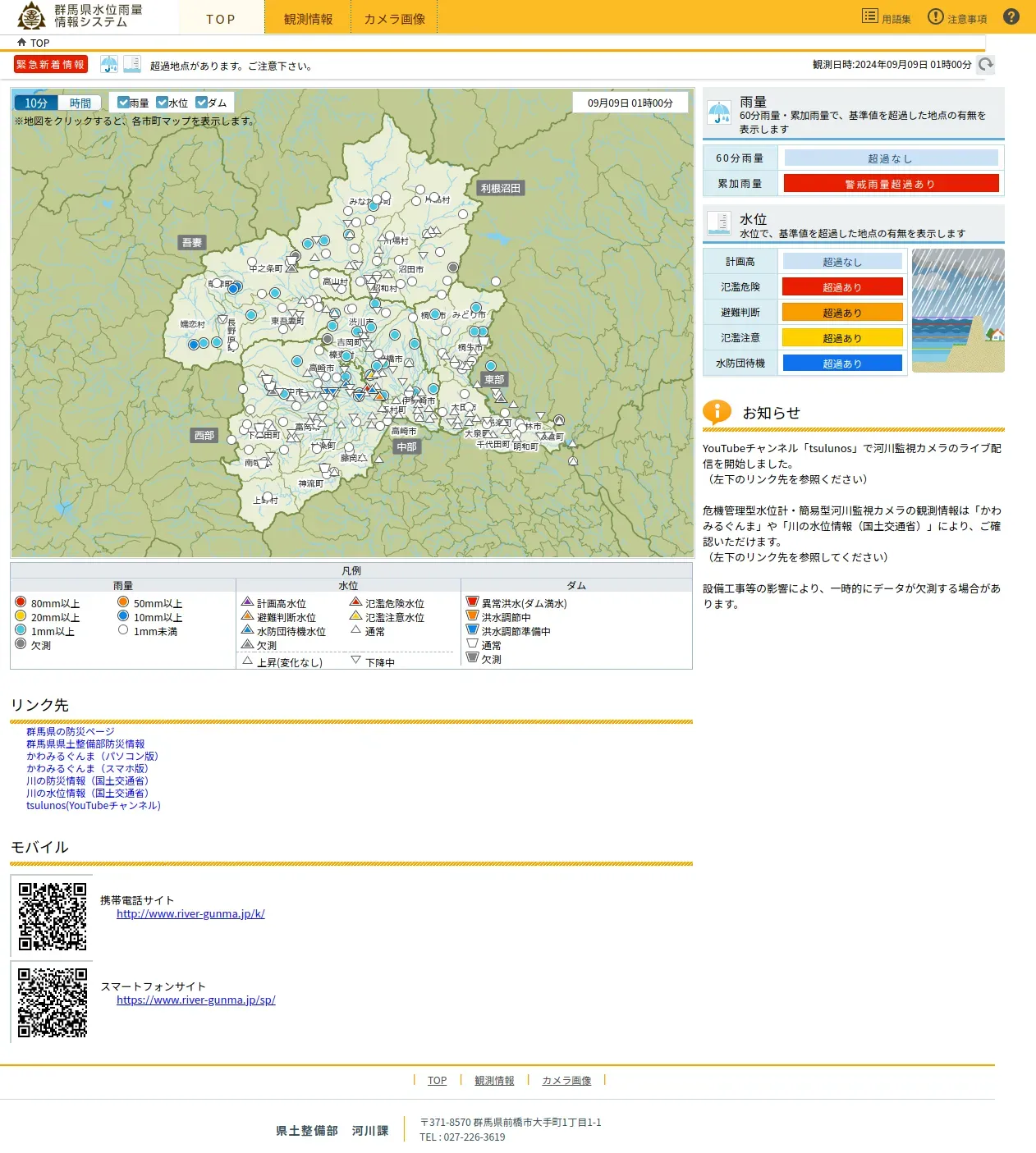Click the 吾妻 region label on map

(192, 242)
